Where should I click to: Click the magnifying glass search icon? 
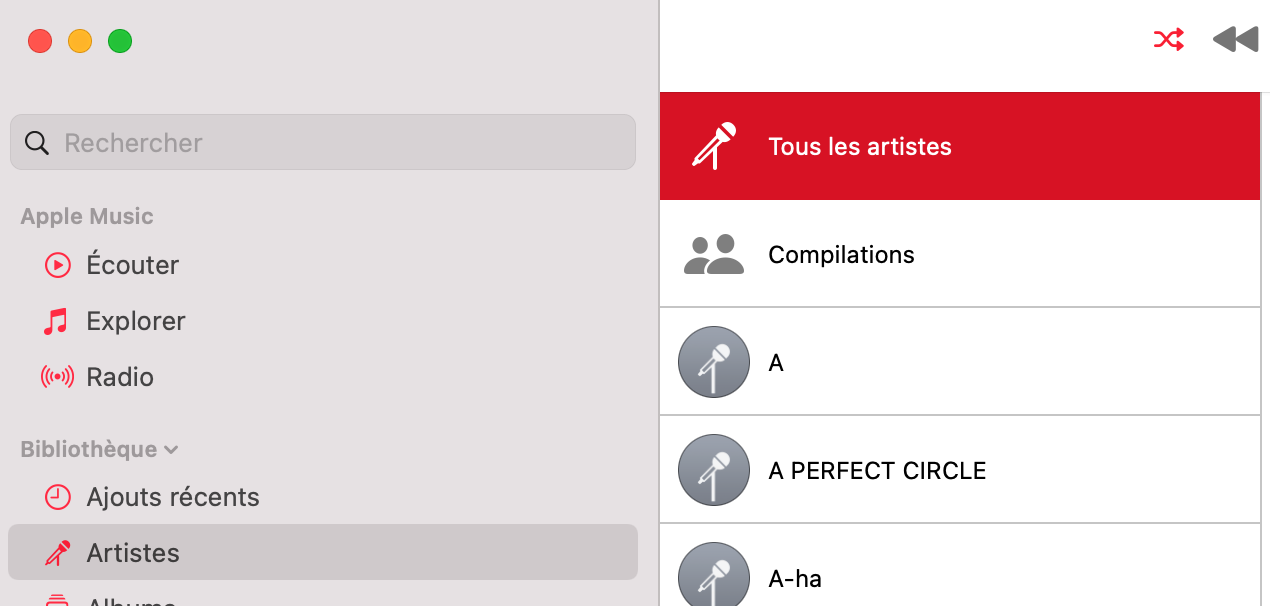(37, 143)
